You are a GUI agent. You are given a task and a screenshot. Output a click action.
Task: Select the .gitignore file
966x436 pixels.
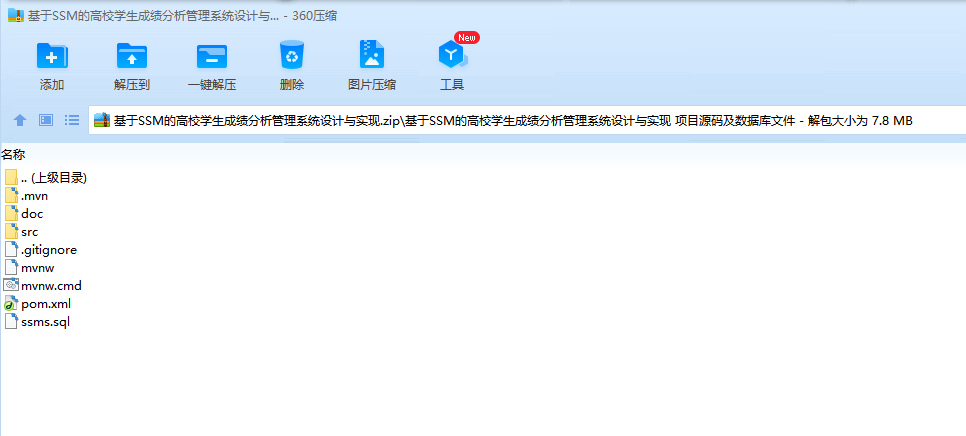[x=41, y=249]
